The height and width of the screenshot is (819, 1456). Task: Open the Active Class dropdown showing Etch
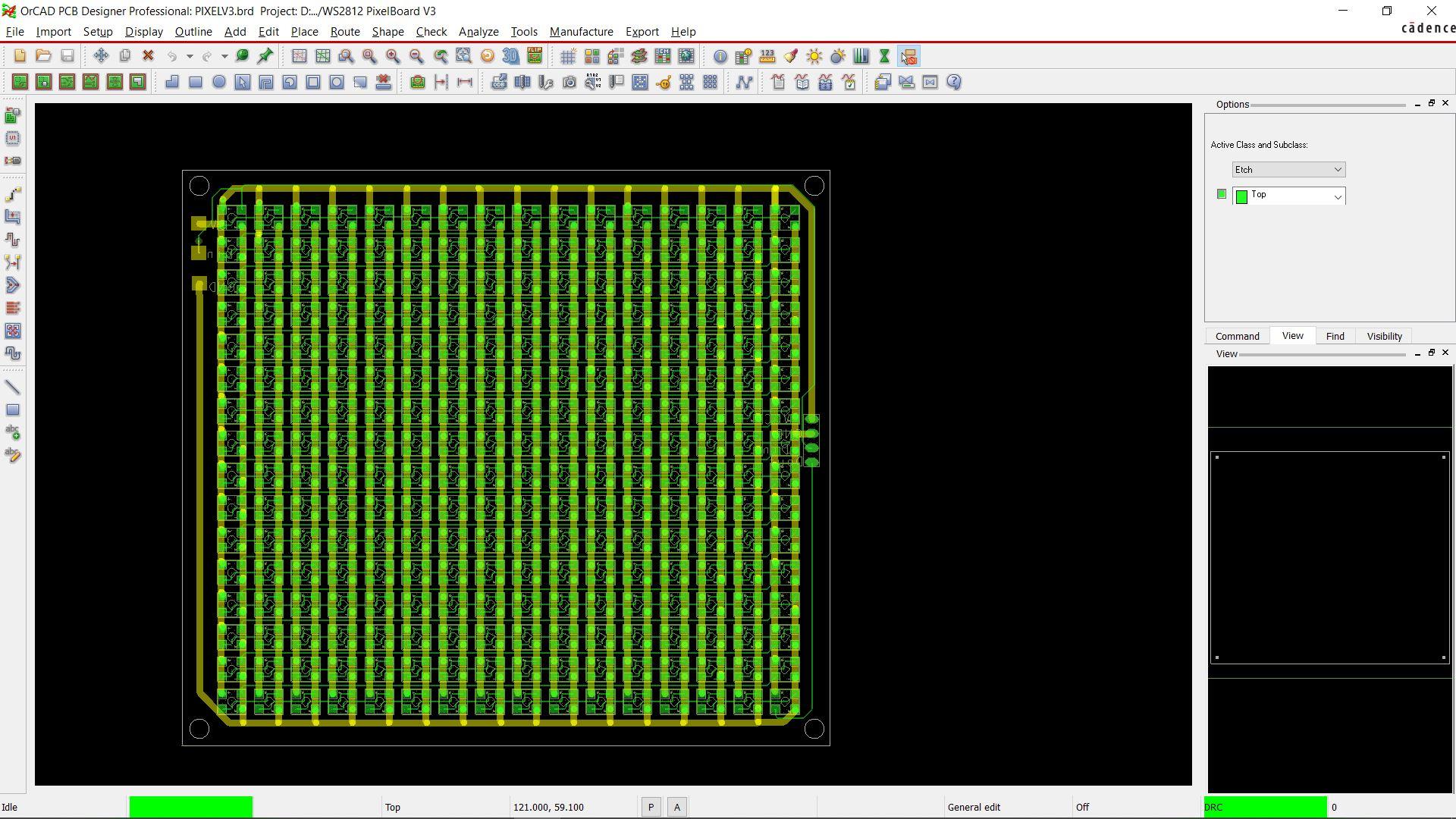(x=1287, y=169)
